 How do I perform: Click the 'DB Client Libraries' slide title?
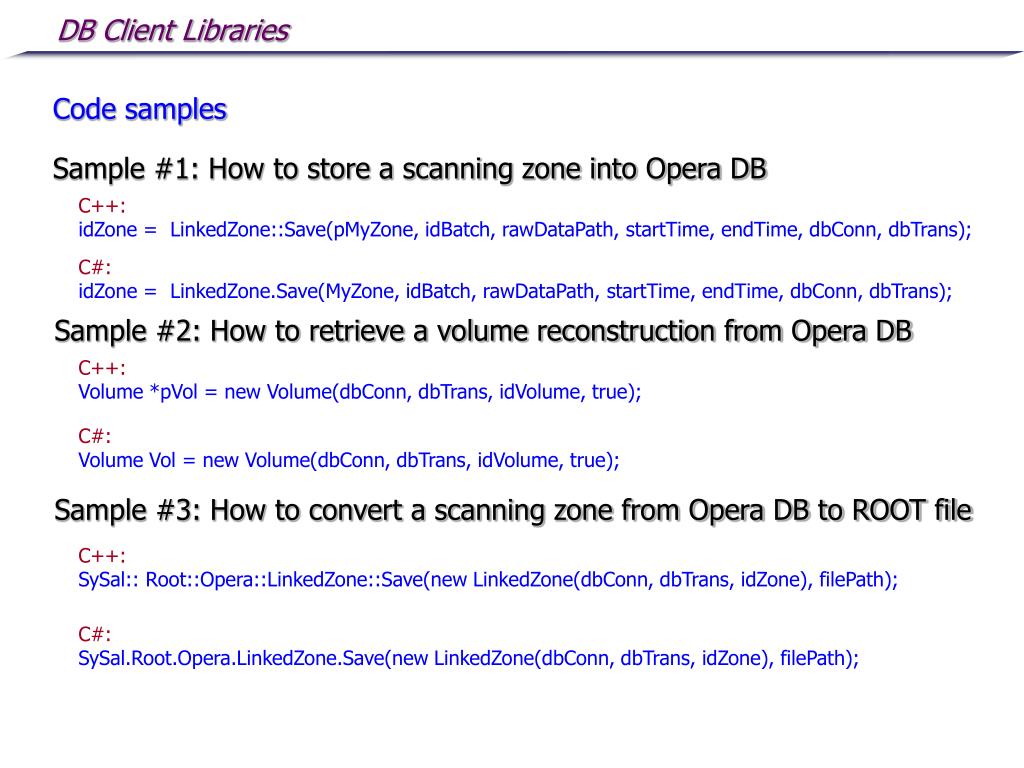(x=174, y=31)
